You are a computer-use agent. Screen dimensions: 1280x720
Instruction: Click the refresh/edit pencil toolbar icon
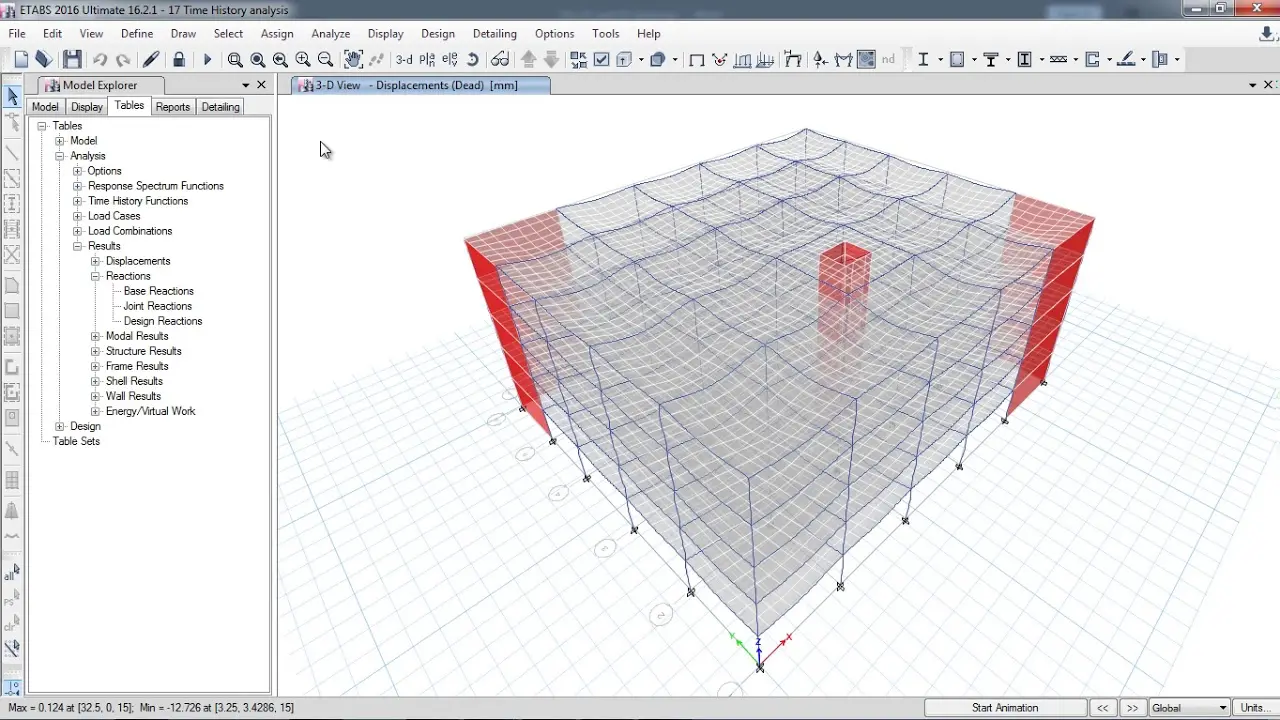151,60
